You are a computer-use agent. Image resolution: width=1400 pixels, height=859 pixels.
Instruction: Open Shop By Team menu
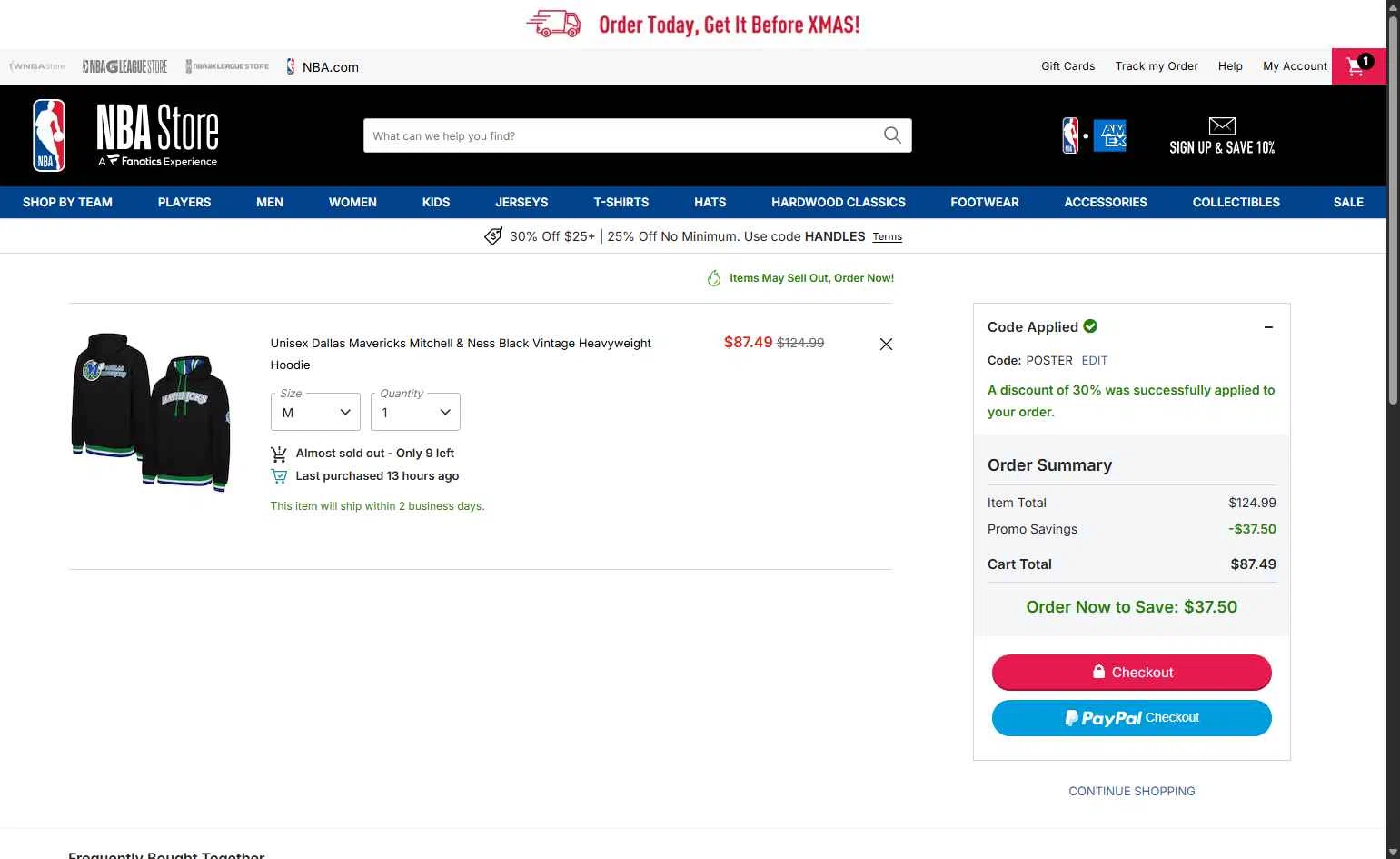67,202
